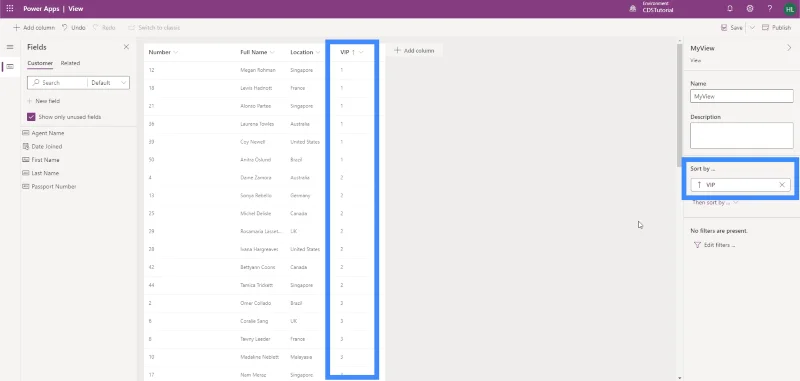Click the Malaysia location cell

click(301, 357)
